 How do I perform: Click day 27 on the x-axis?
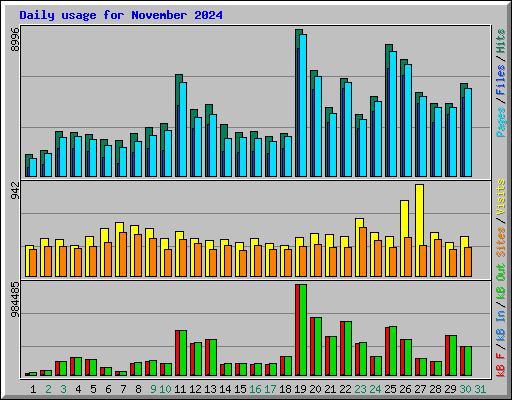coord(420,389)
